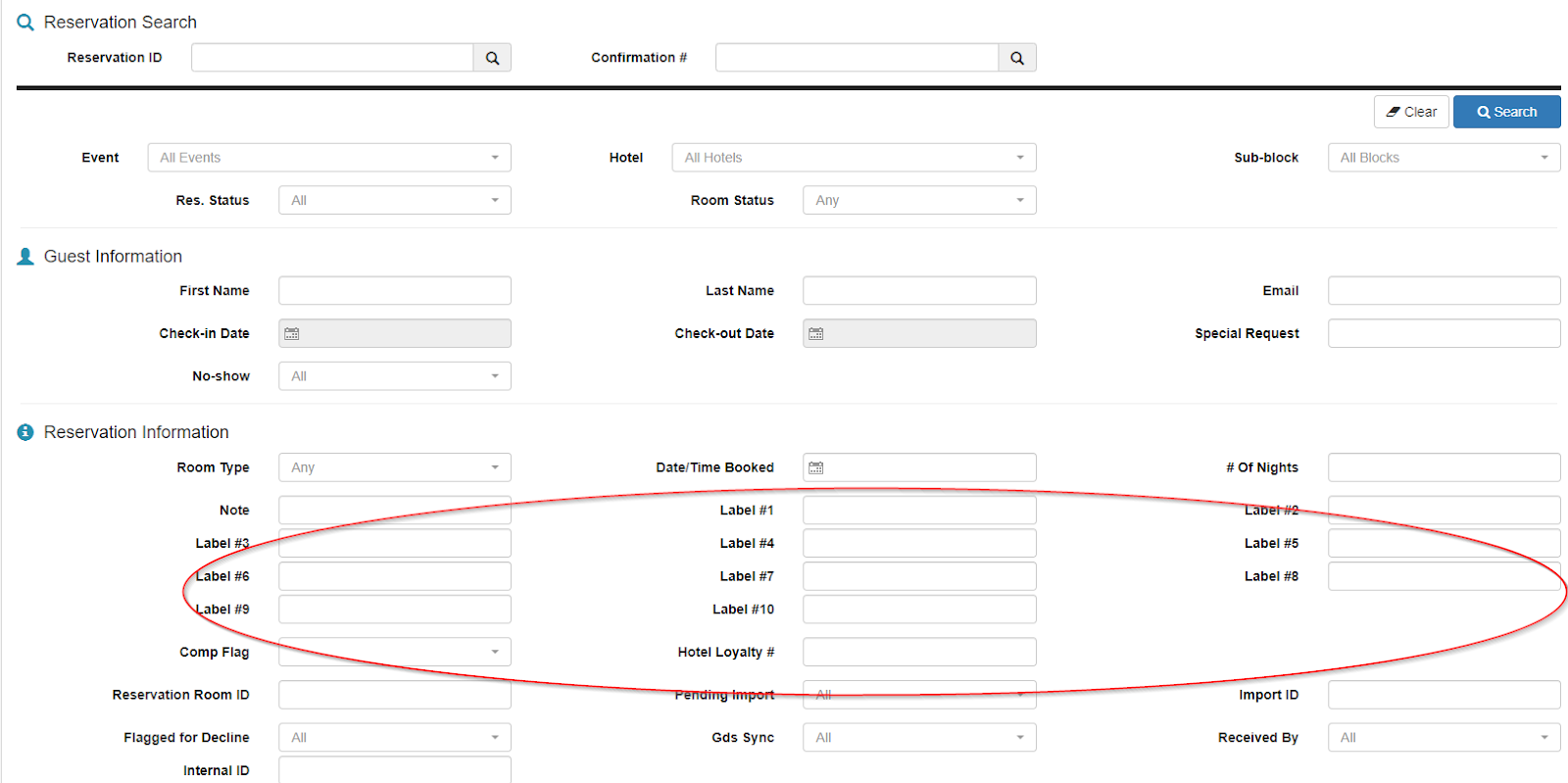Focus the Confirmation # input field

tap(857, 58)
